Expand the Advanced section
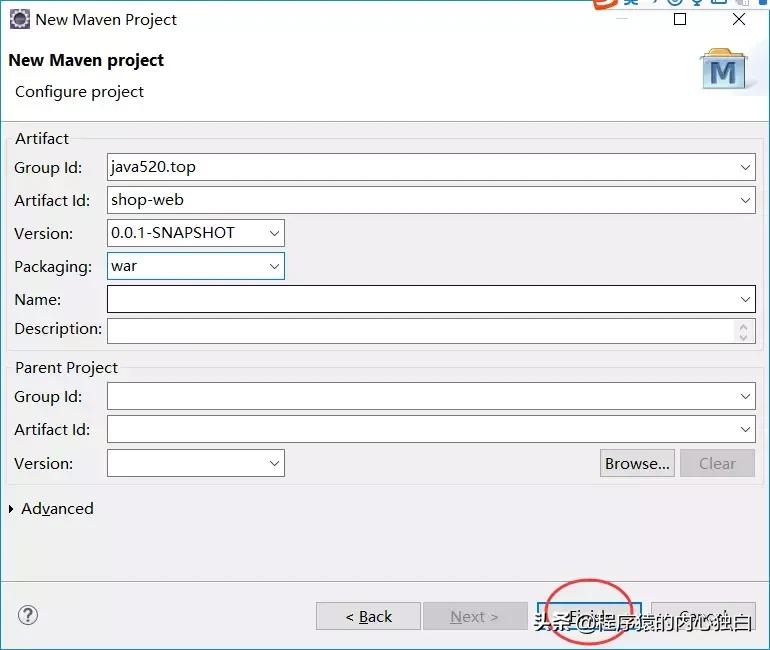 click(11, 509)
